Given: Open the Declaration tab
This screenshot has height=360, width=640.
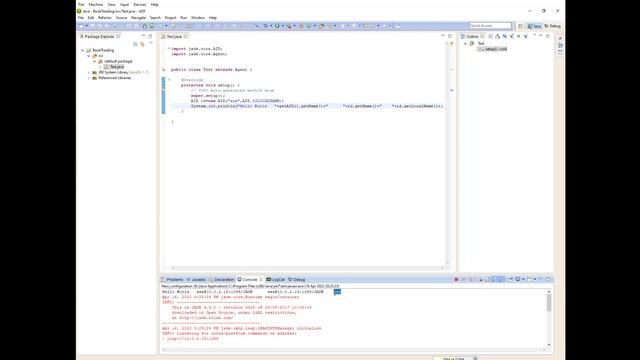Looking at the screenshot, I should click(222, 280).
